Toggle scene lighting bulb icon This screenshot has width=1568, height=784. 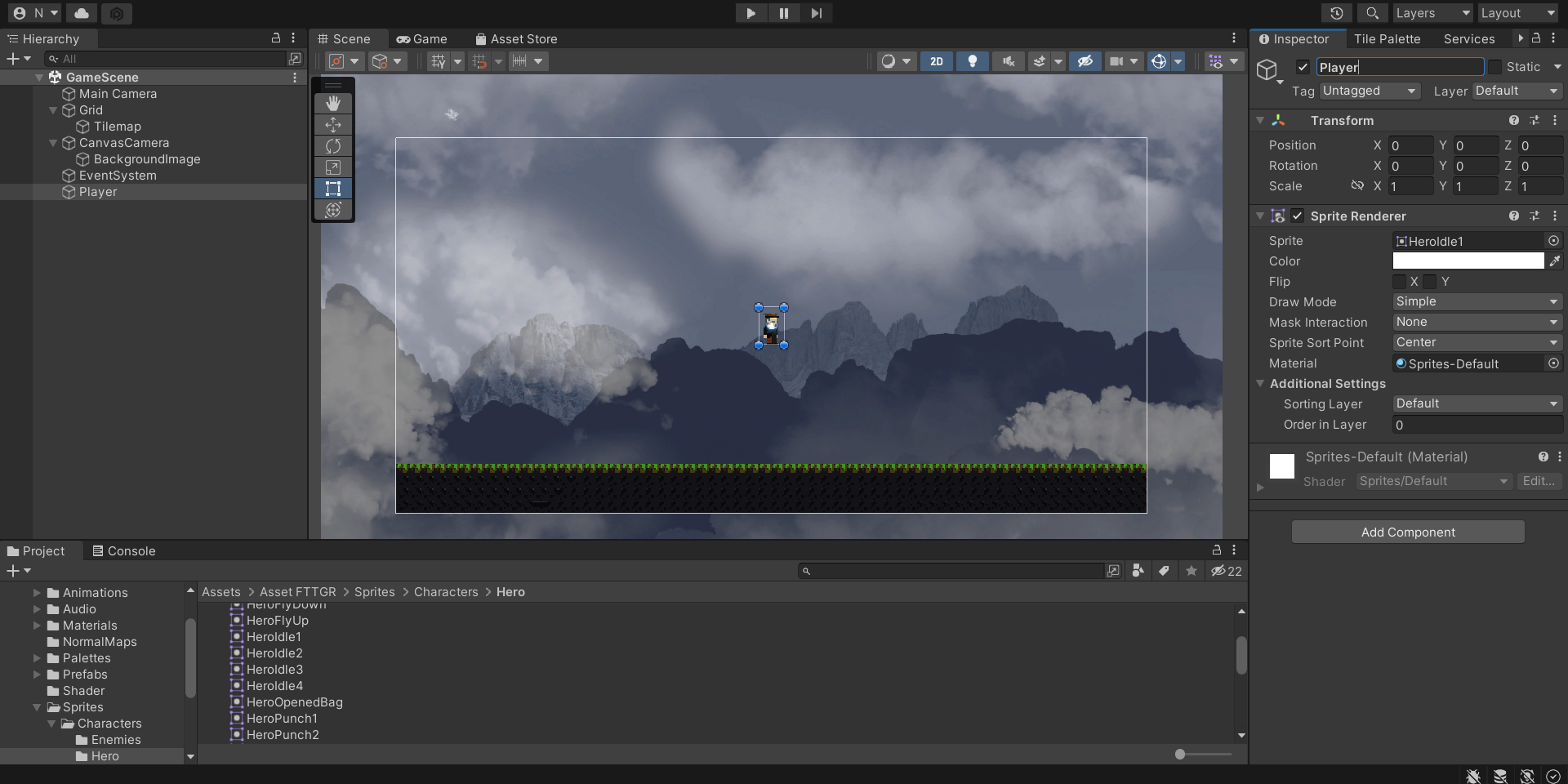972,61
